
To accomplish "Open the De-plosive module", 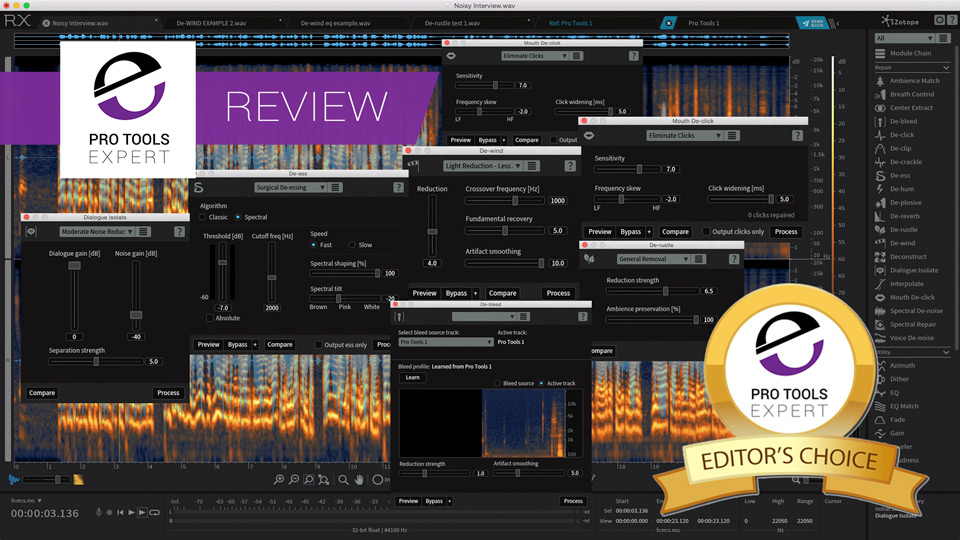I will click(907, 203).
